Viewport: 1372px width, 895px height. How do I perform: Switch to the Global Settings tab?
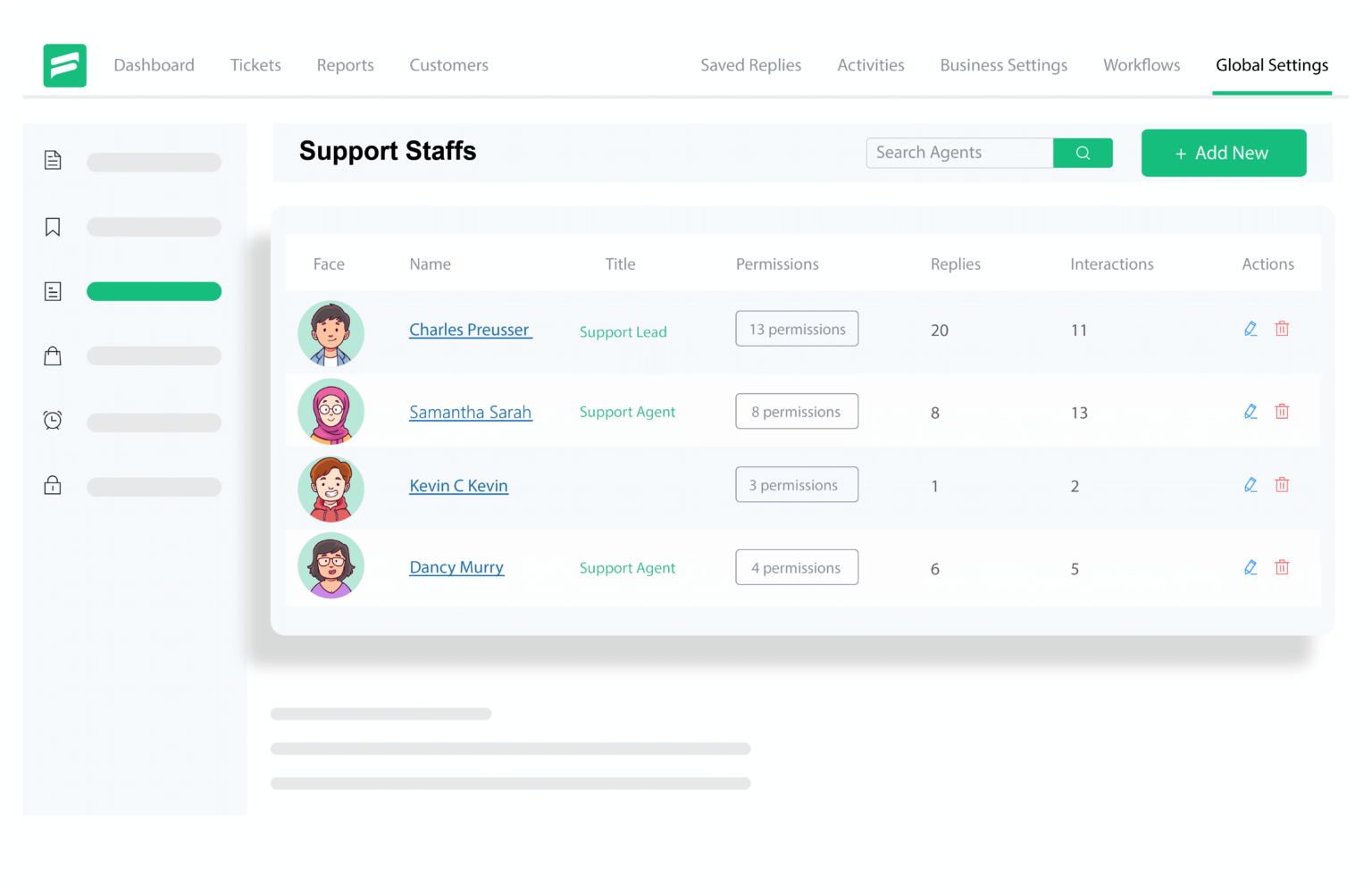[x=1272, y=64]
